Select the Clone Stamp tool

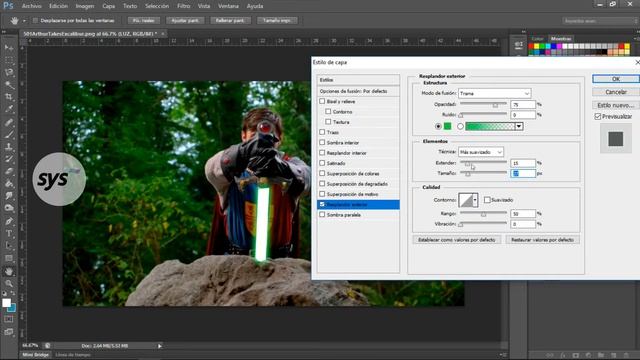tap(9, 147)
